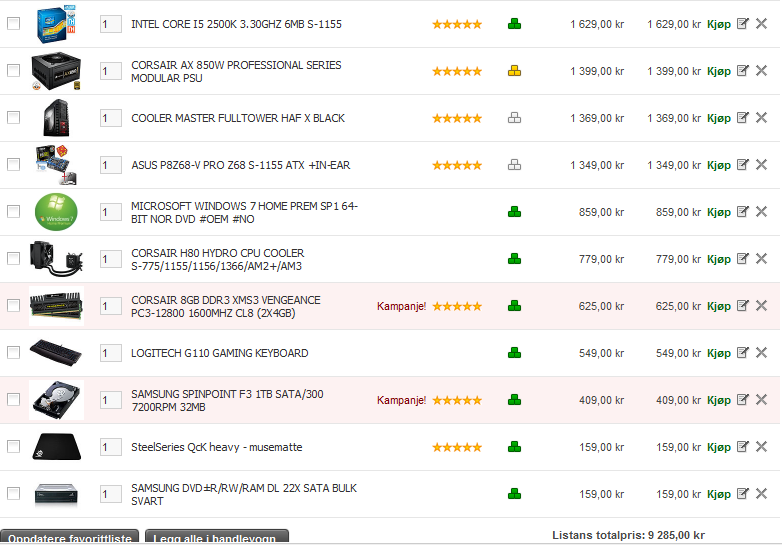The image size is (782, 545).
Task: Edit icon for Samsung Spinpoint F3 row
Action: click(x=743, y=399)
